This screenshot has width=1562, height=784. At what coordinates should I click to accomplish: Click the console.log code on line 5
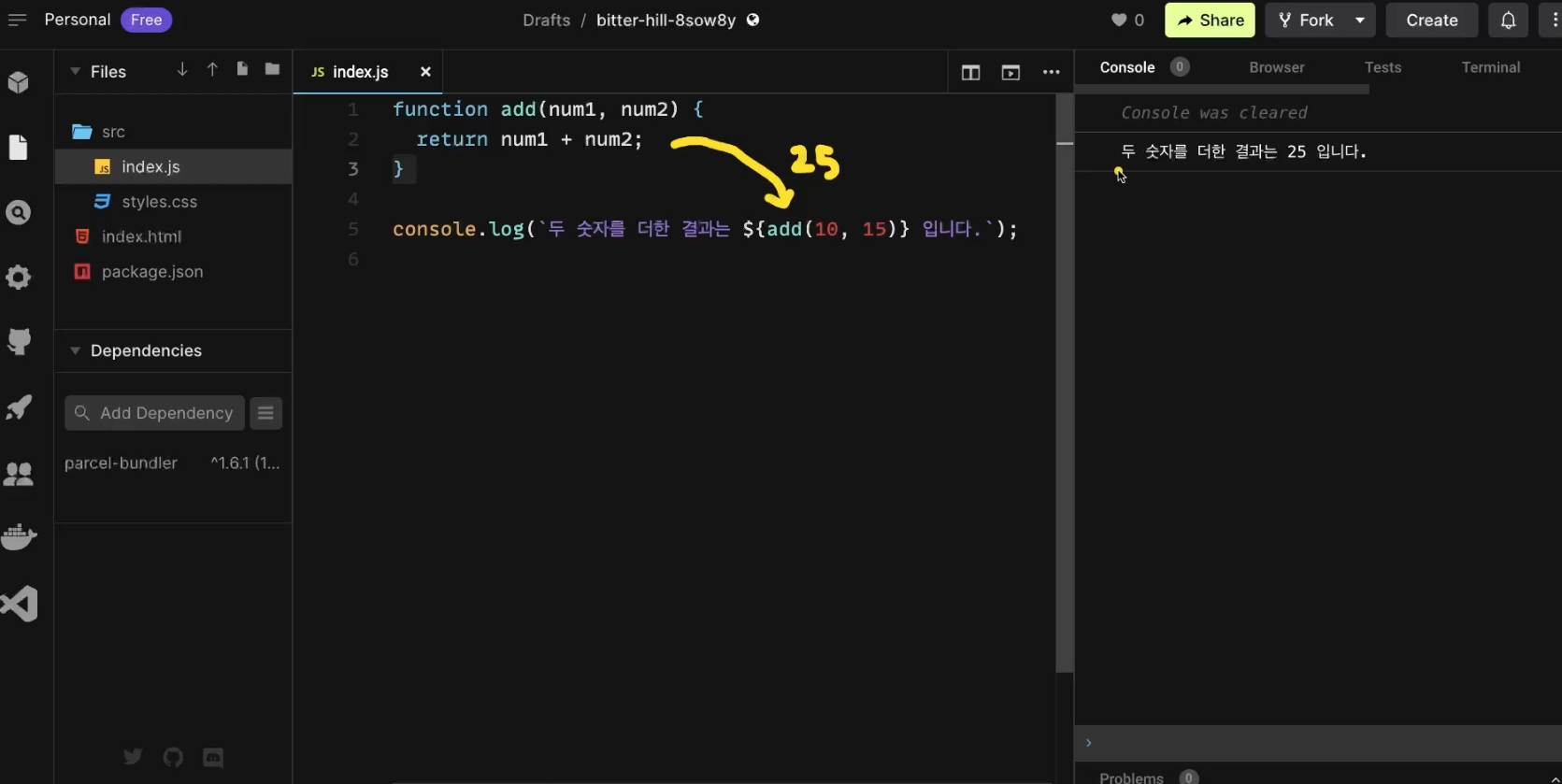pos(705,229)
